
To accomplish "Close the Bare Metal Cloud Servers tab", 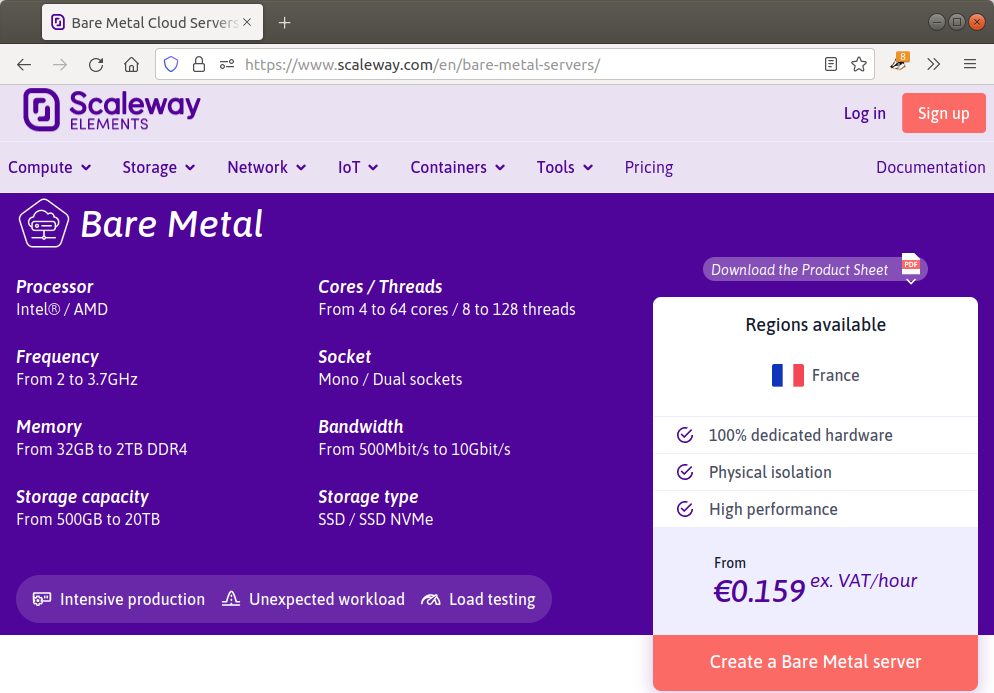I will (x=247, y=22).
